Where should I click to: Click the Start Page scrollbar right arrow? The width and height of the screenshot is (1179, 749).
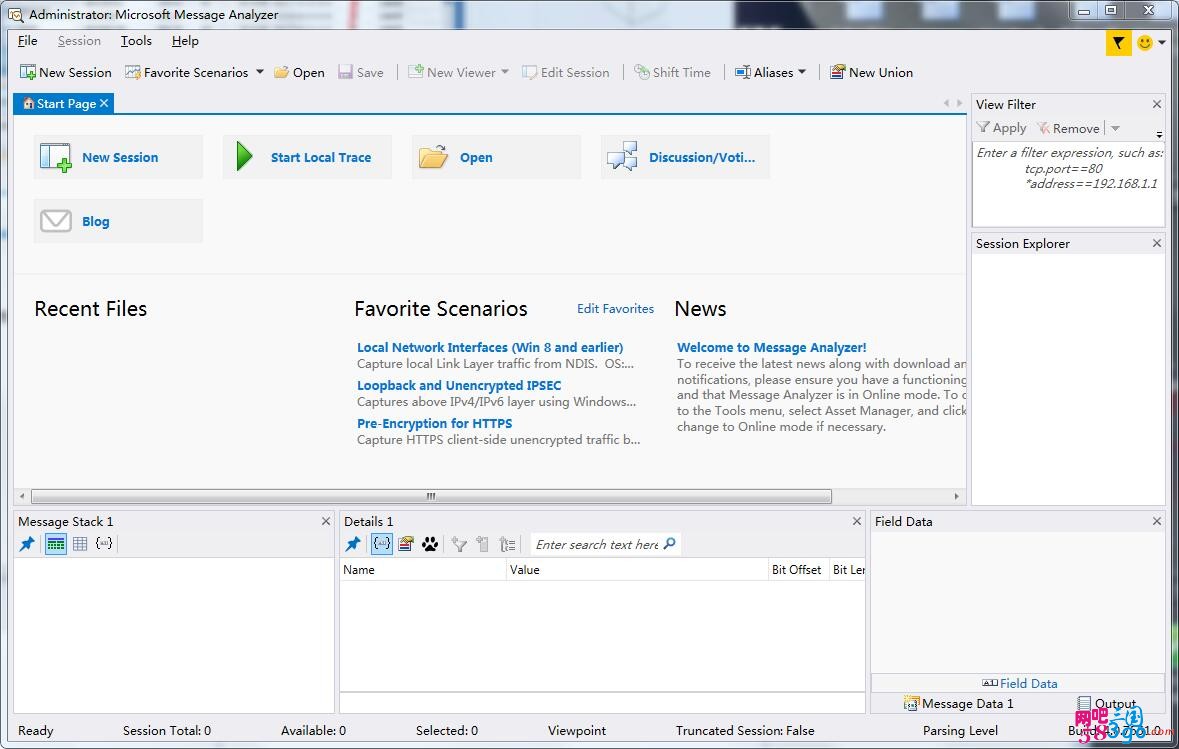pyautogui.click(x=956, y=496)
